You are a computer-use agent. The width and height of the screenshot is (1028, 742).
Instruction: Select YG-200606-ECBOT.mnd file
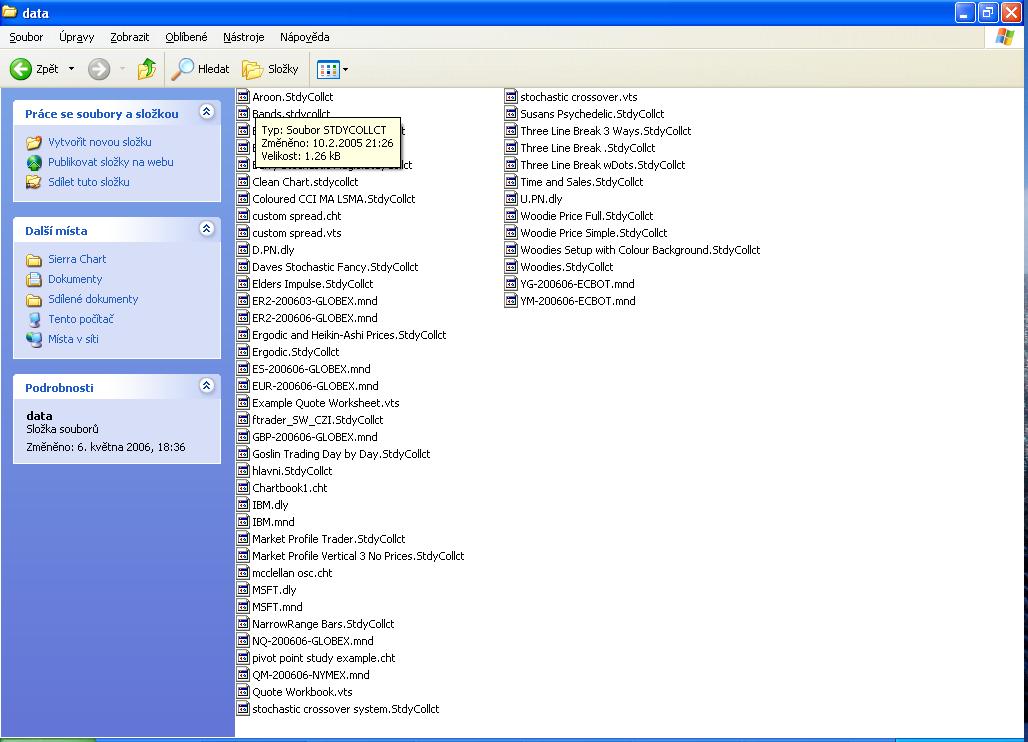577,284
